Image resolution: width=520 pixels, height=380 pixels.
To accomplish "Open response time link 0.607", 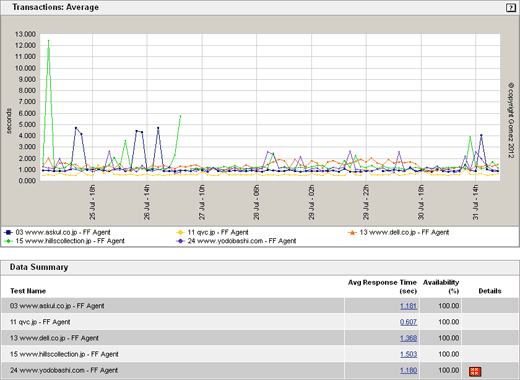I will pyautogui.click(x=408, y=322).
